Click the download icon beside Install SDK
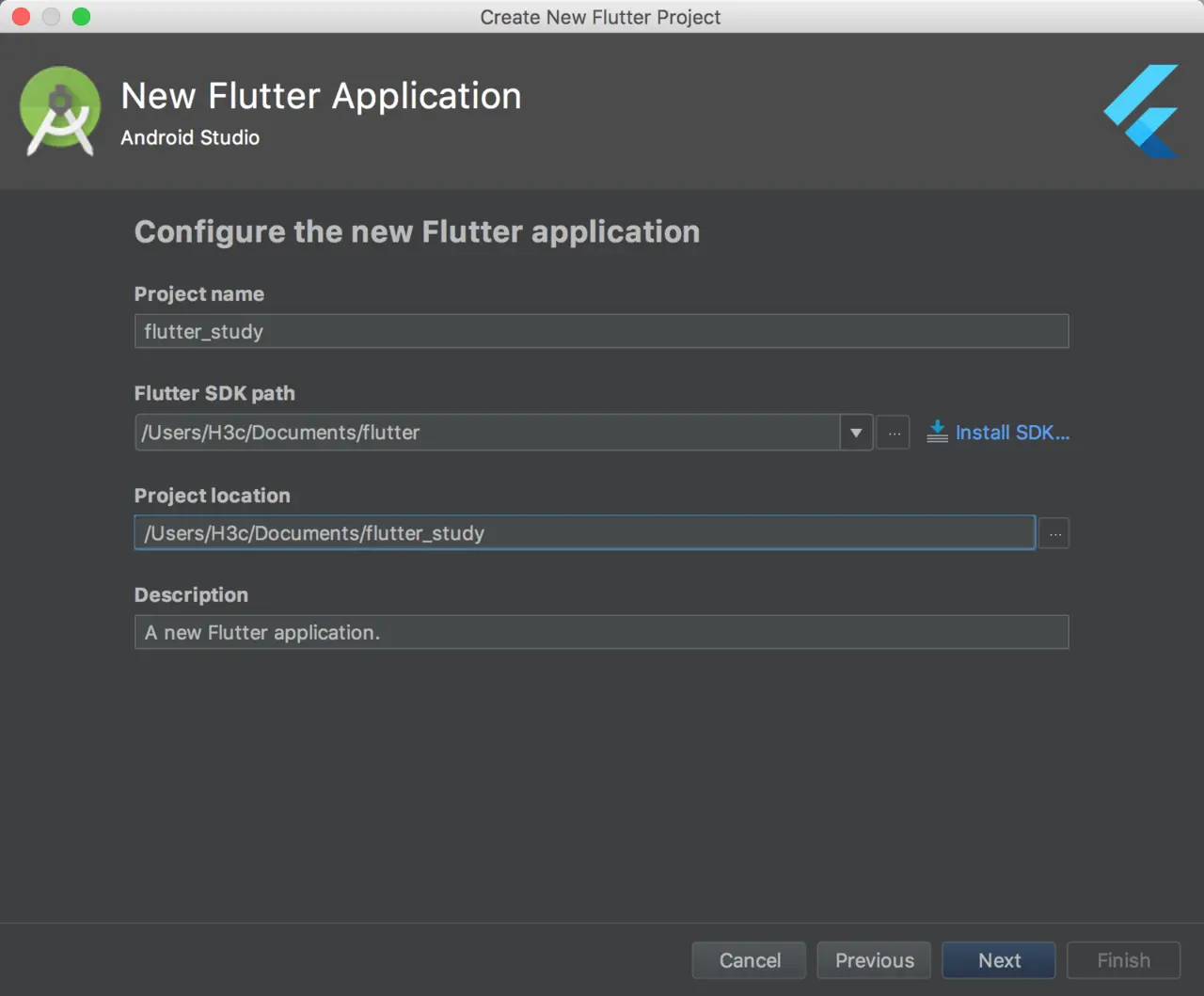The image size is (1204, 996). [x=937, y=432]
